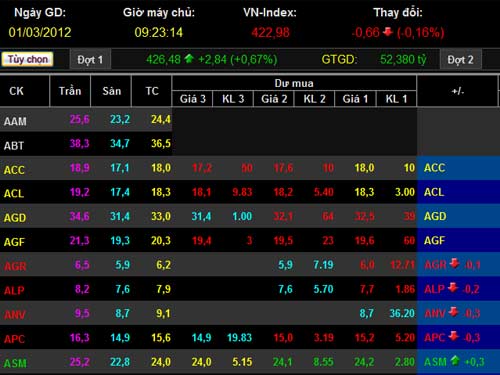Select the AGR symbol in CK column

pyautogui.click(x=15, y=266)
